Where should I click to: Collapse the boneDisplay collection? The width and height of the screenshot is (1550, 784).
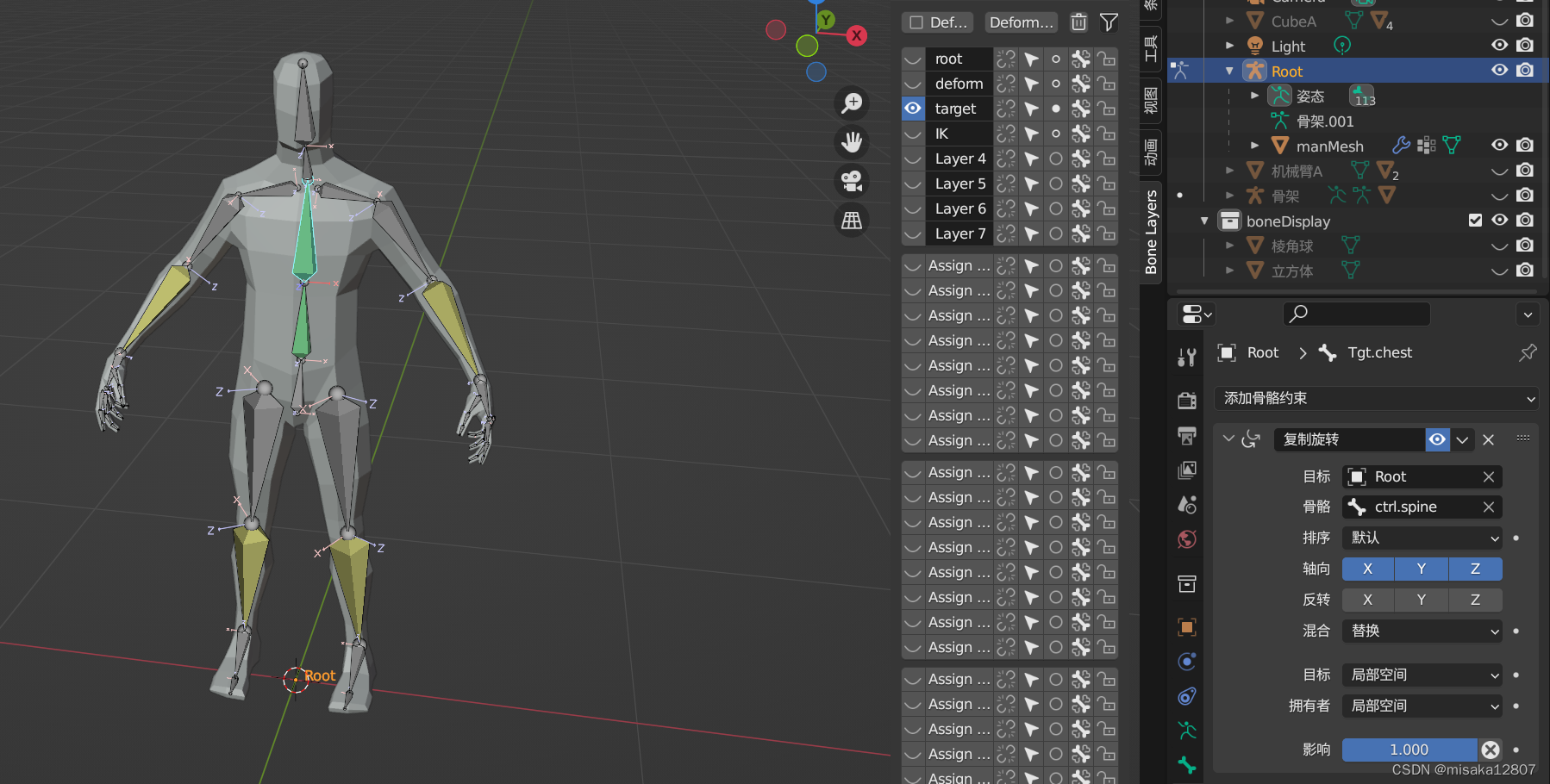1205,221
